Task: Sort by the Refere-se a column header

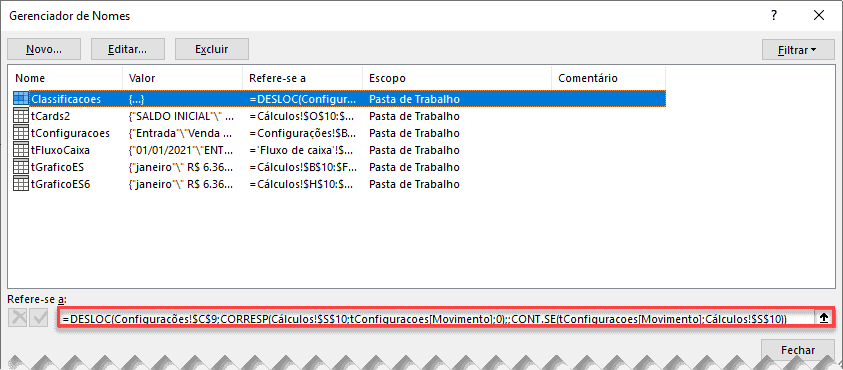Action: tap(303, 79)
